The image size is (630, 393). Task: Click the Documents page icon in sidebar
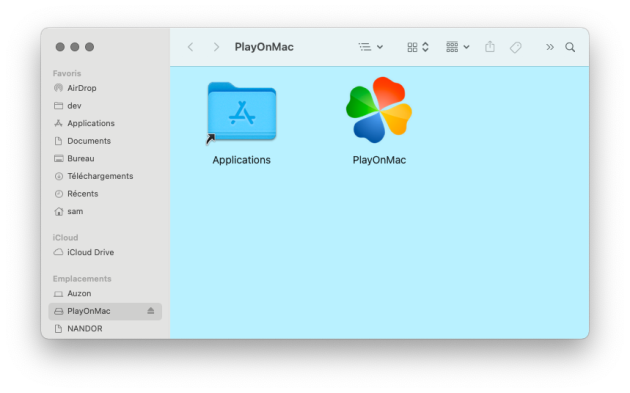pyautogui.click(x=59, y=141)
